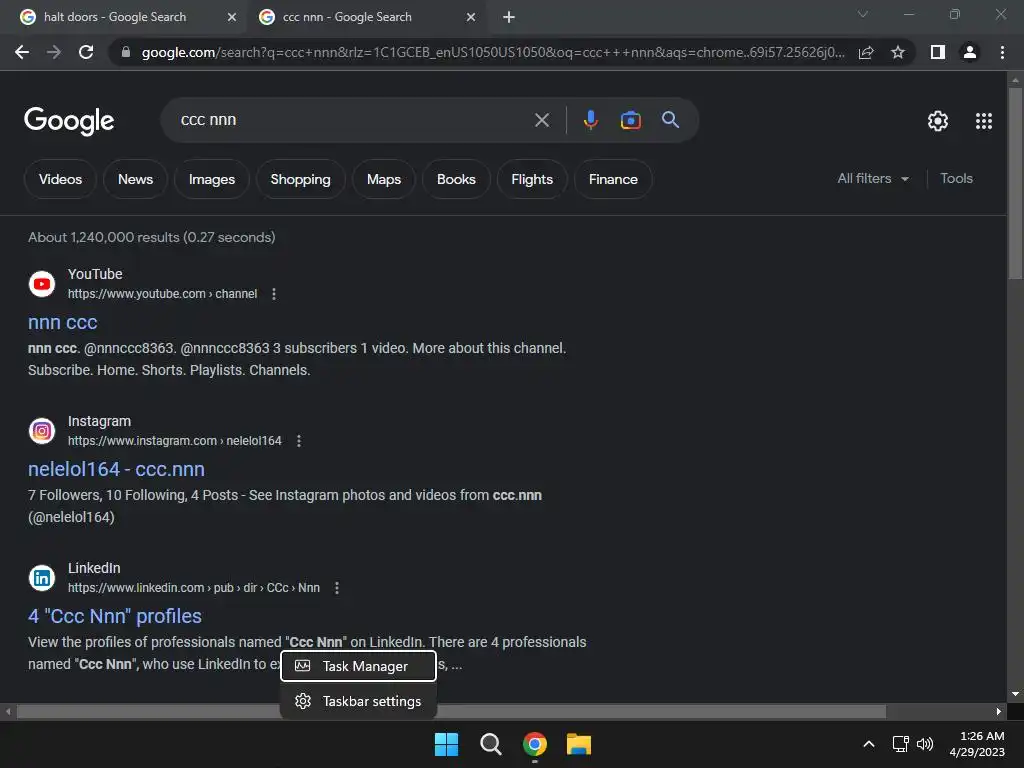Open Chrome three-dot menu

click(x=1002, y=52)
